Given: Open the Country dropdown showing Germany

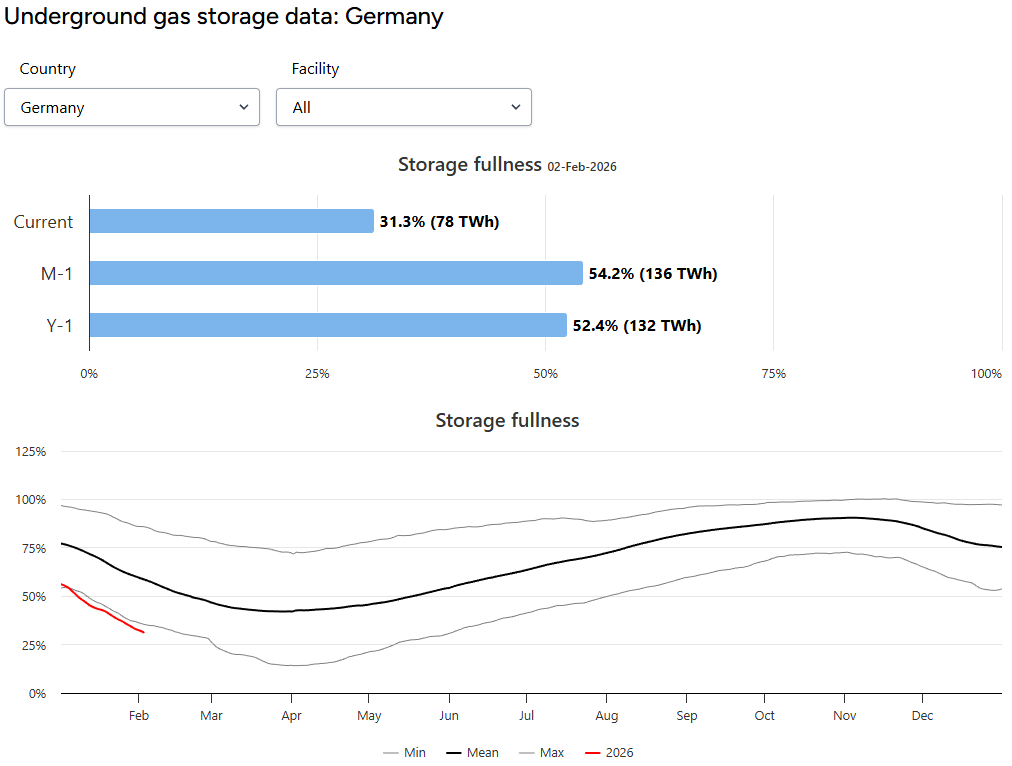Looking at the screenshot, I should [131, 107].
